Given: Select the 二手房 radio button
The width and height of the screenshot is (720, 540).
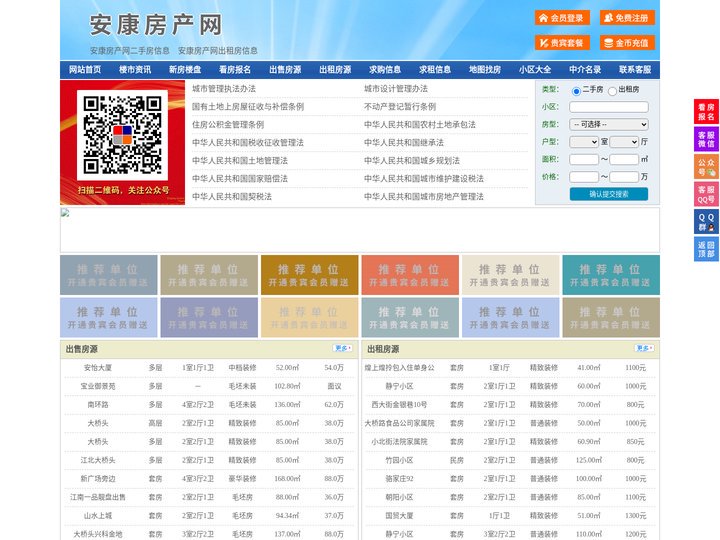Looking at the screenshot, I should pyautogui.click(x=576, y=90).
